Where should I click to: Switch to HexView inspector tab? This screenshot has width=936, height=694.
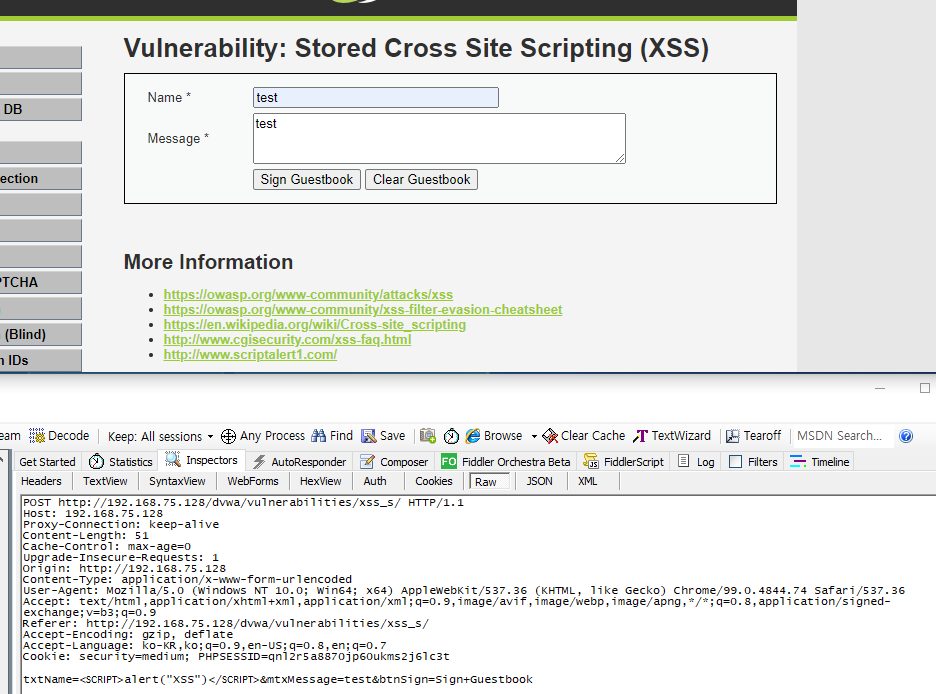pyautogui.click(x=321, y=481)
